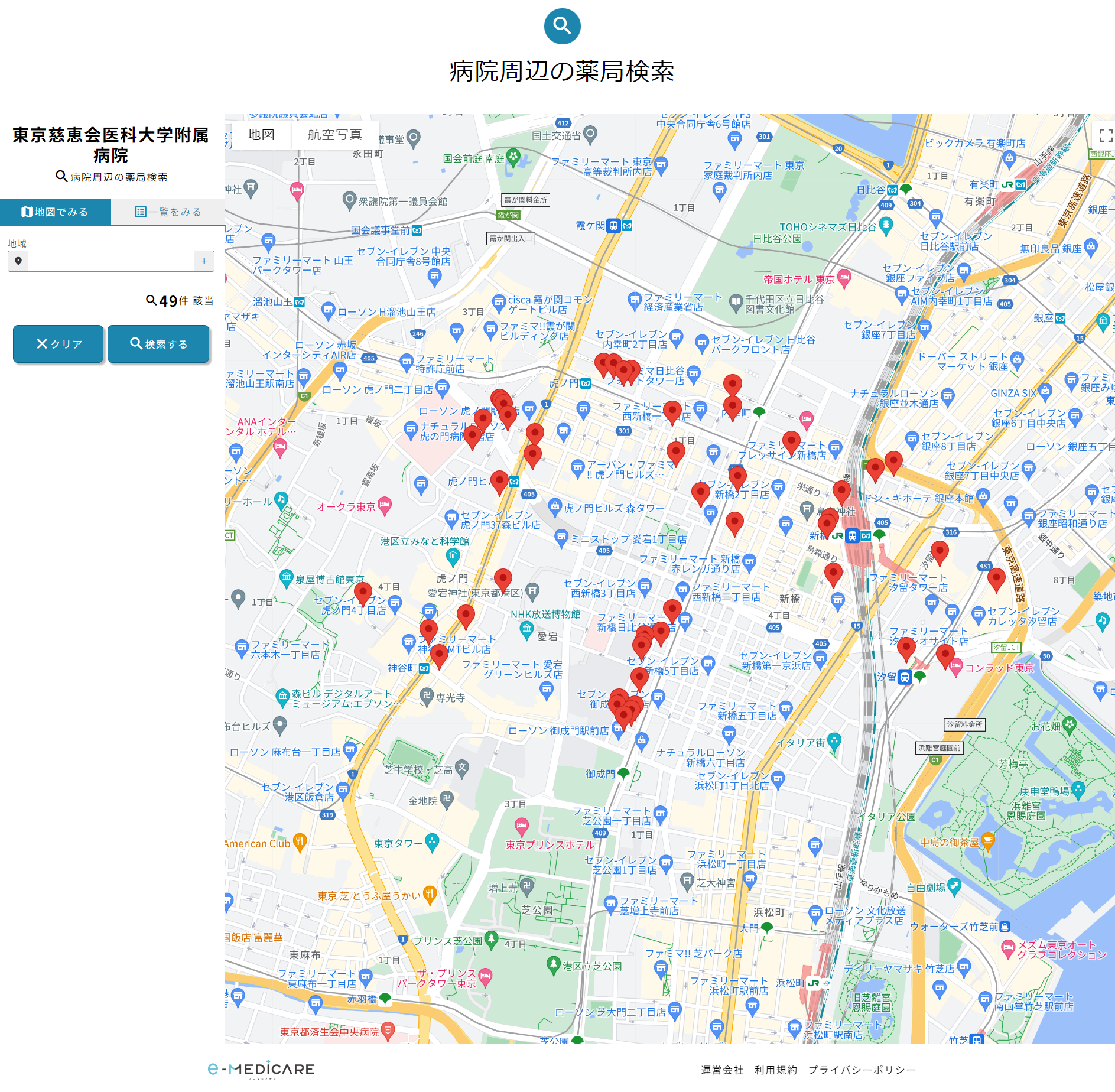The height and width of the screenshot is (1092, 1115).
Task: Click the 増上寺 temple marker
Action: click(527, 886)
